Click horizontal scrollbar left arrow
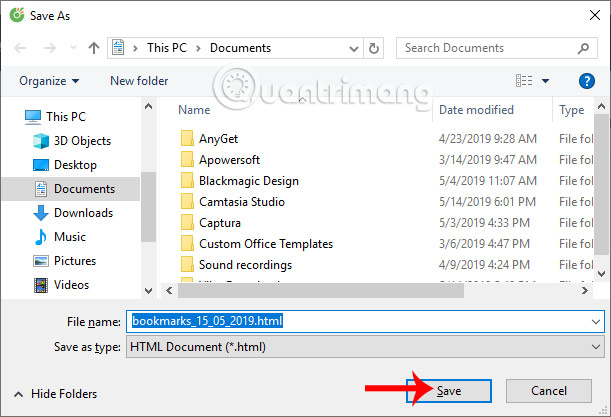The height and width of the screenshot is (417, 611). coord(169,290)
